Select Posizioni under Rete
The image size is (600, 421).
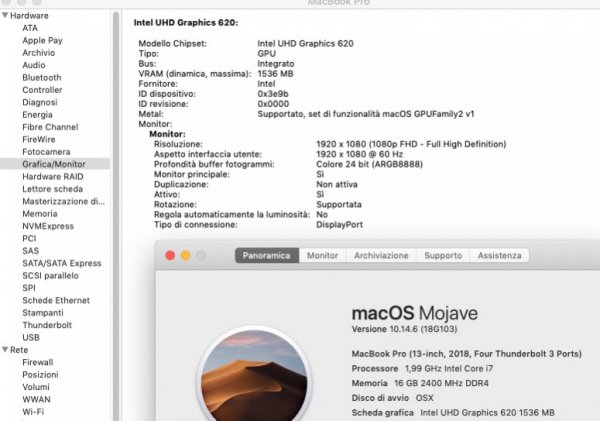(x=40, y=374)
